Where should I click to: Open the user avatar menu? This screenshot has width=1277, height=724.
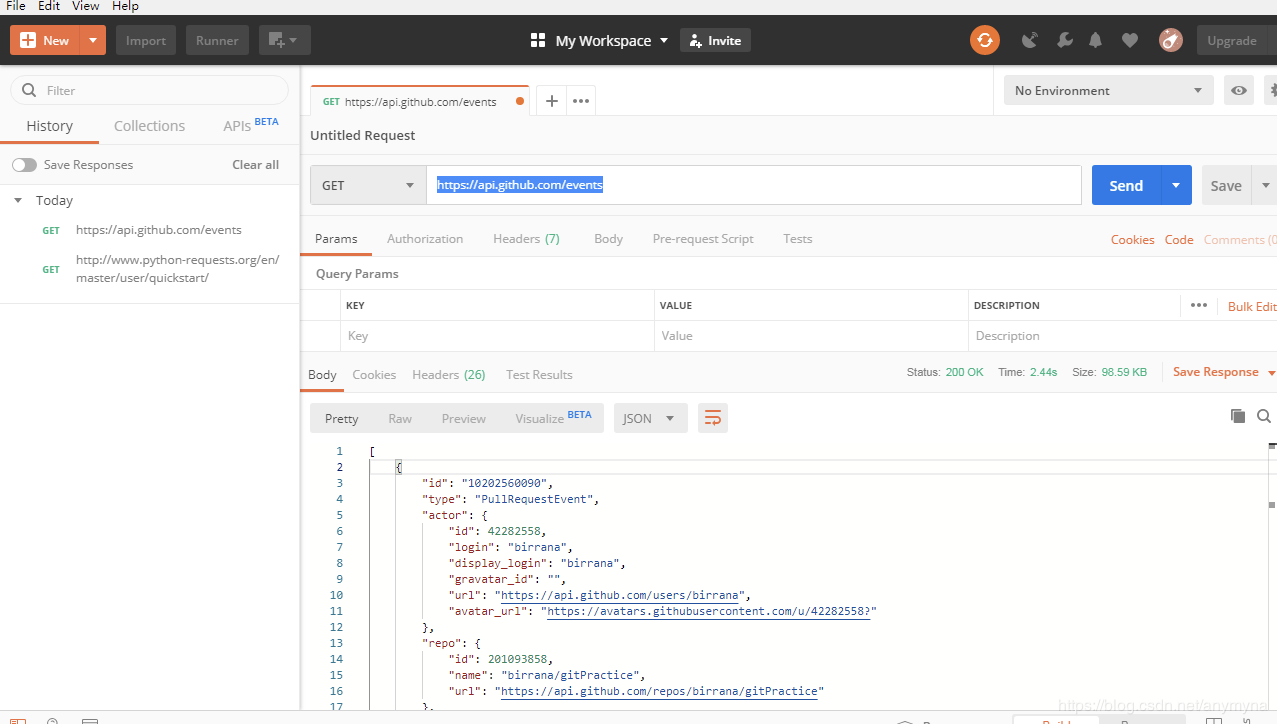point(1171,40)
